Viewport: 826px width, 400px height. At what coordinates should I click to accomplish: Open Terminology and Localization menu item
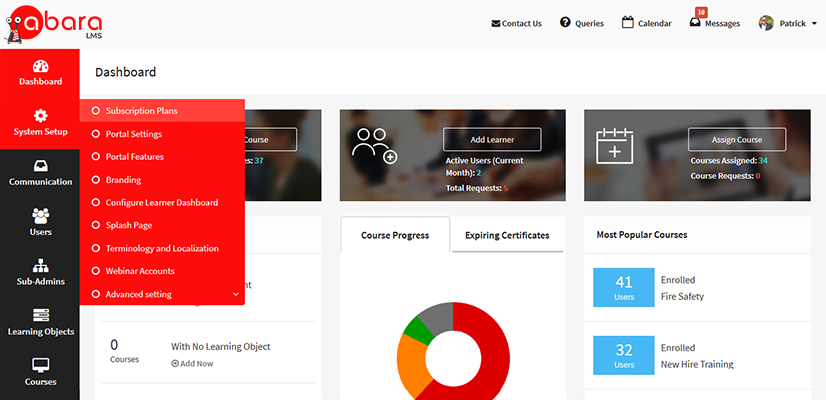[162, 248]
